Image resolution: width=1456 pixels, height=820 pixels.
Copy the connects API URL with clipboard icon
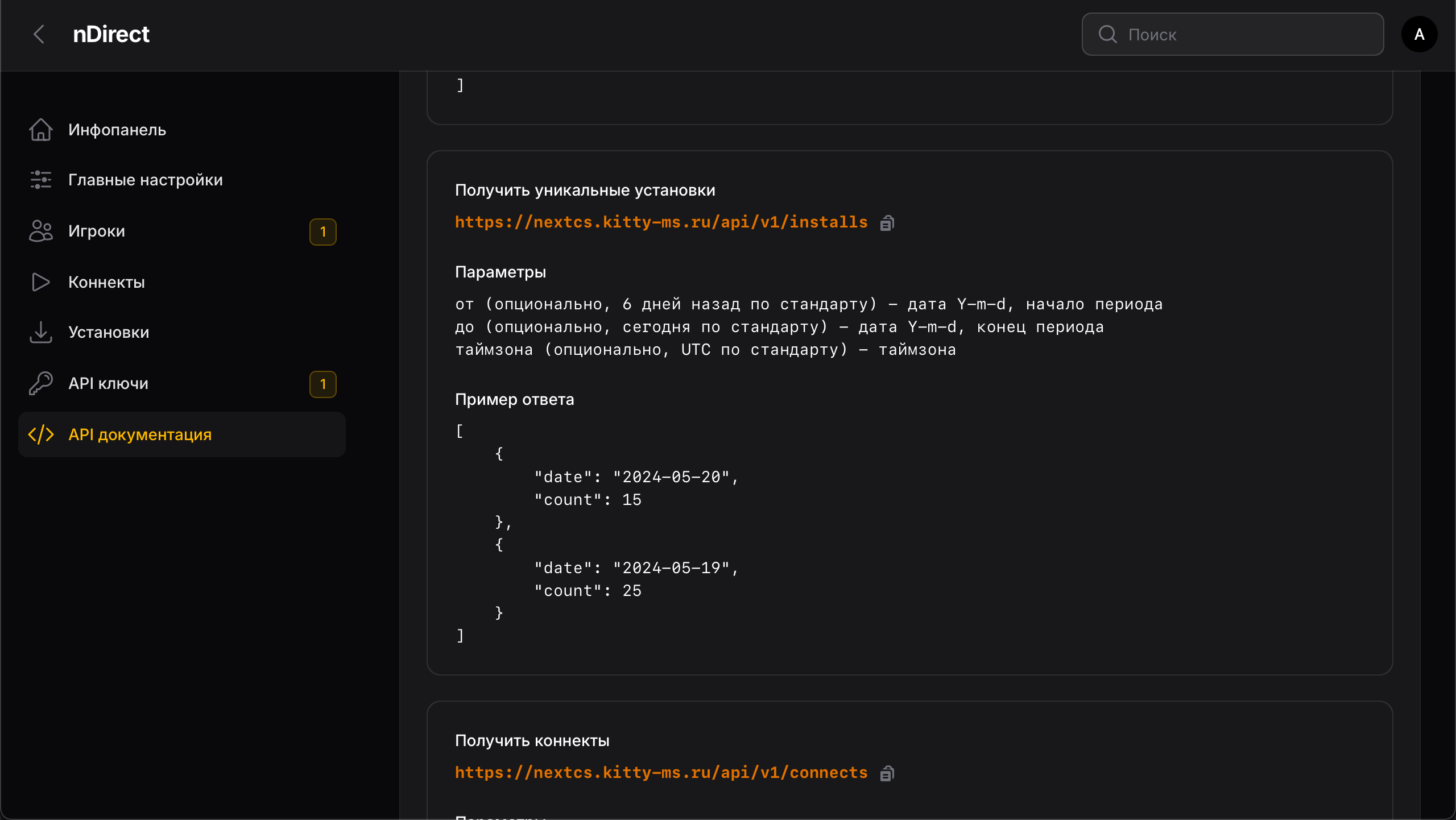(887, 773)
